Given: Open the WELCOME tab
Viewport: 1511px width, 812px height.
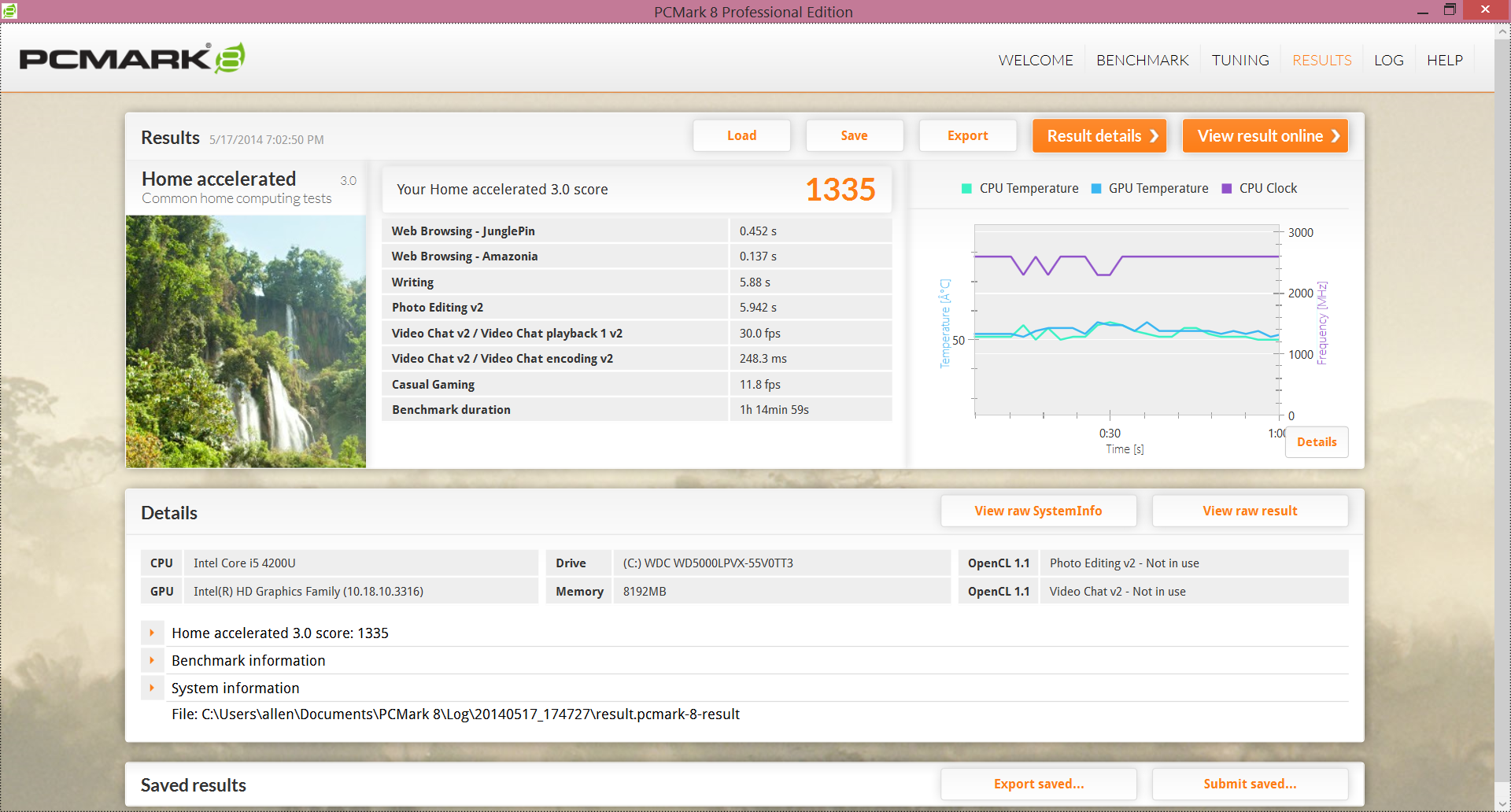Looking at the screenshot, I should point(1036,61).
